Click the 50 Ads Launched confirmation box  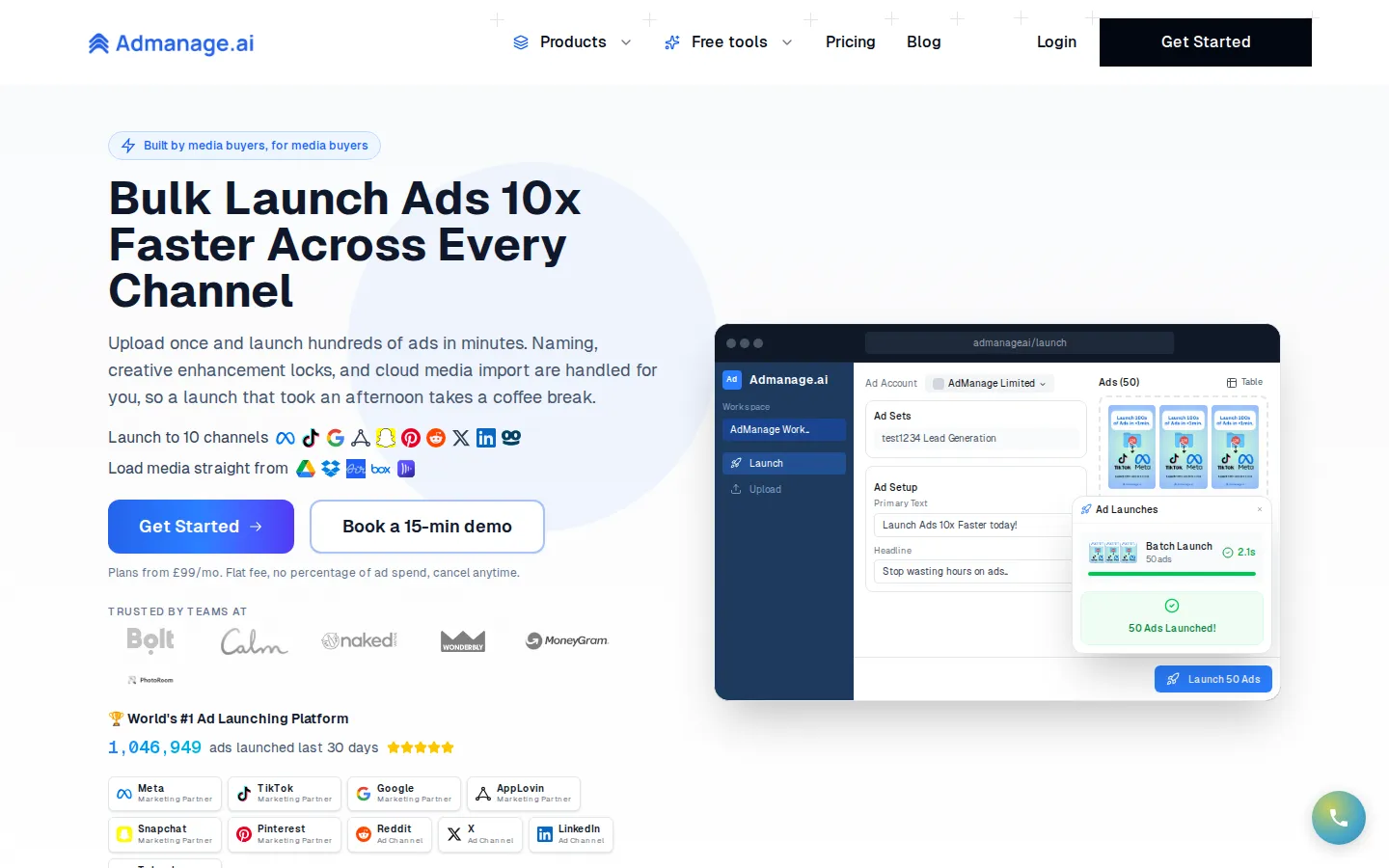[x=1172, y=617]
